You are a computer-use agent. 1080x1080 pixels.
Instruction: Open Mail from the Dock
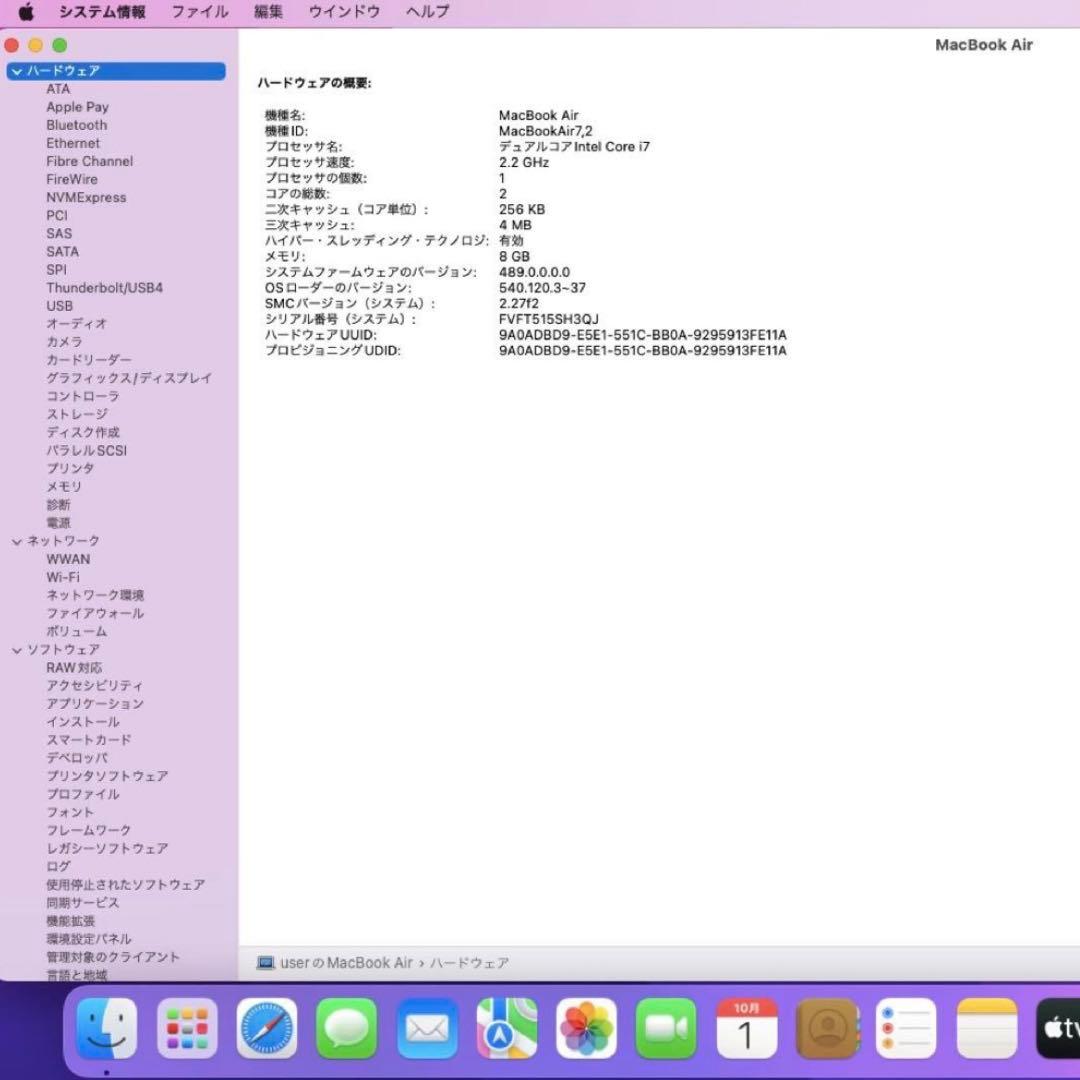pos(425,1027)
